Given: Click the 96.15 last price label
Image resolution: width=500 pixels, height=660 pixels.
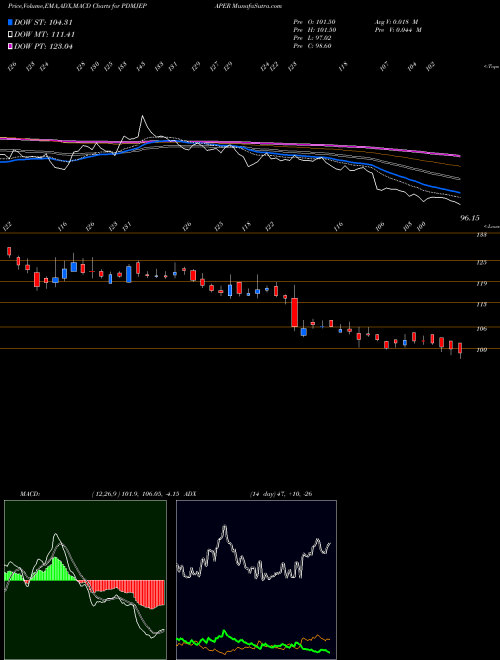Looking at the screenshot, I should [470, 218].
